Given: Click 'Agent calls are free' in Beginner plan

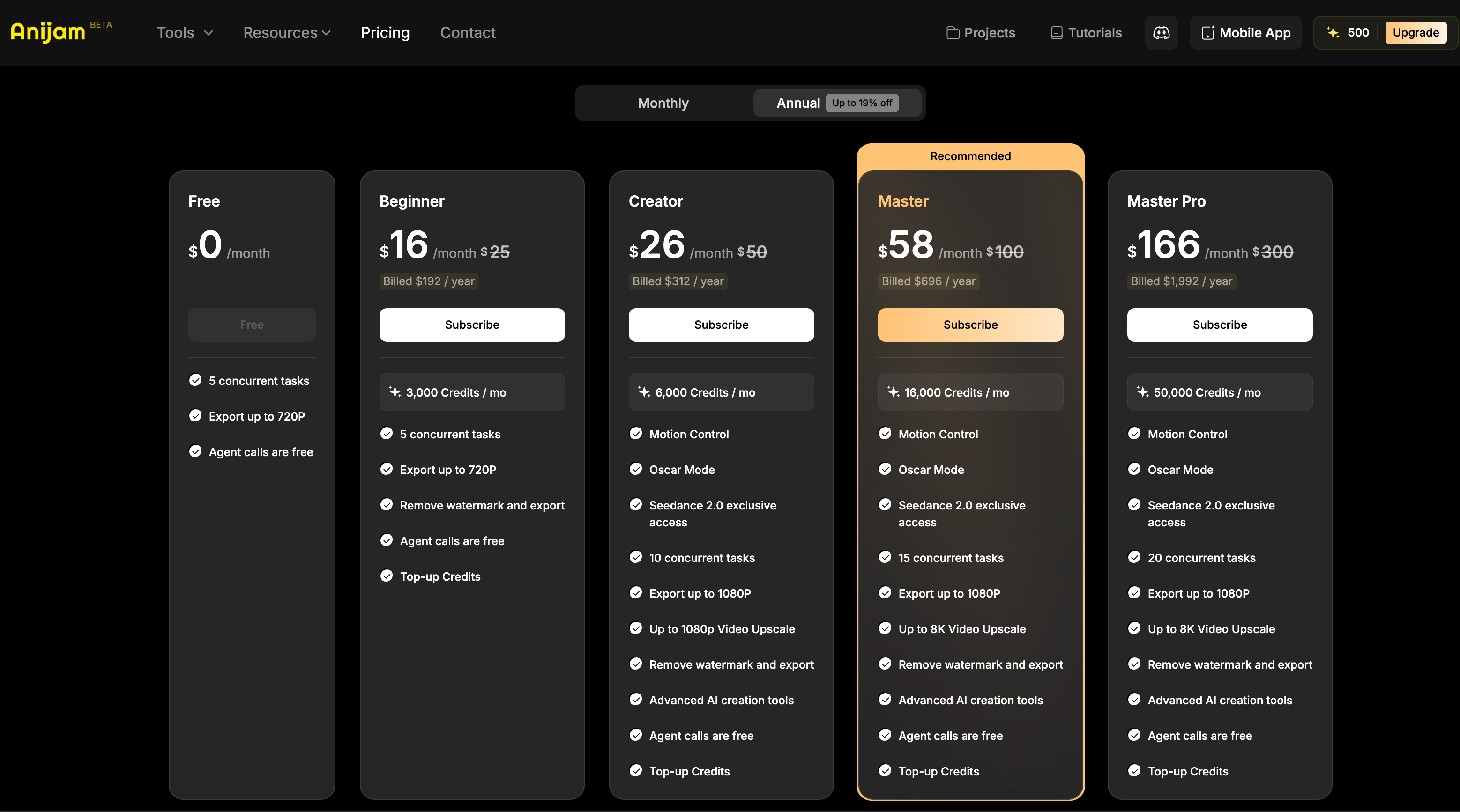Looking at the screenshot, I should click(452, 541).
